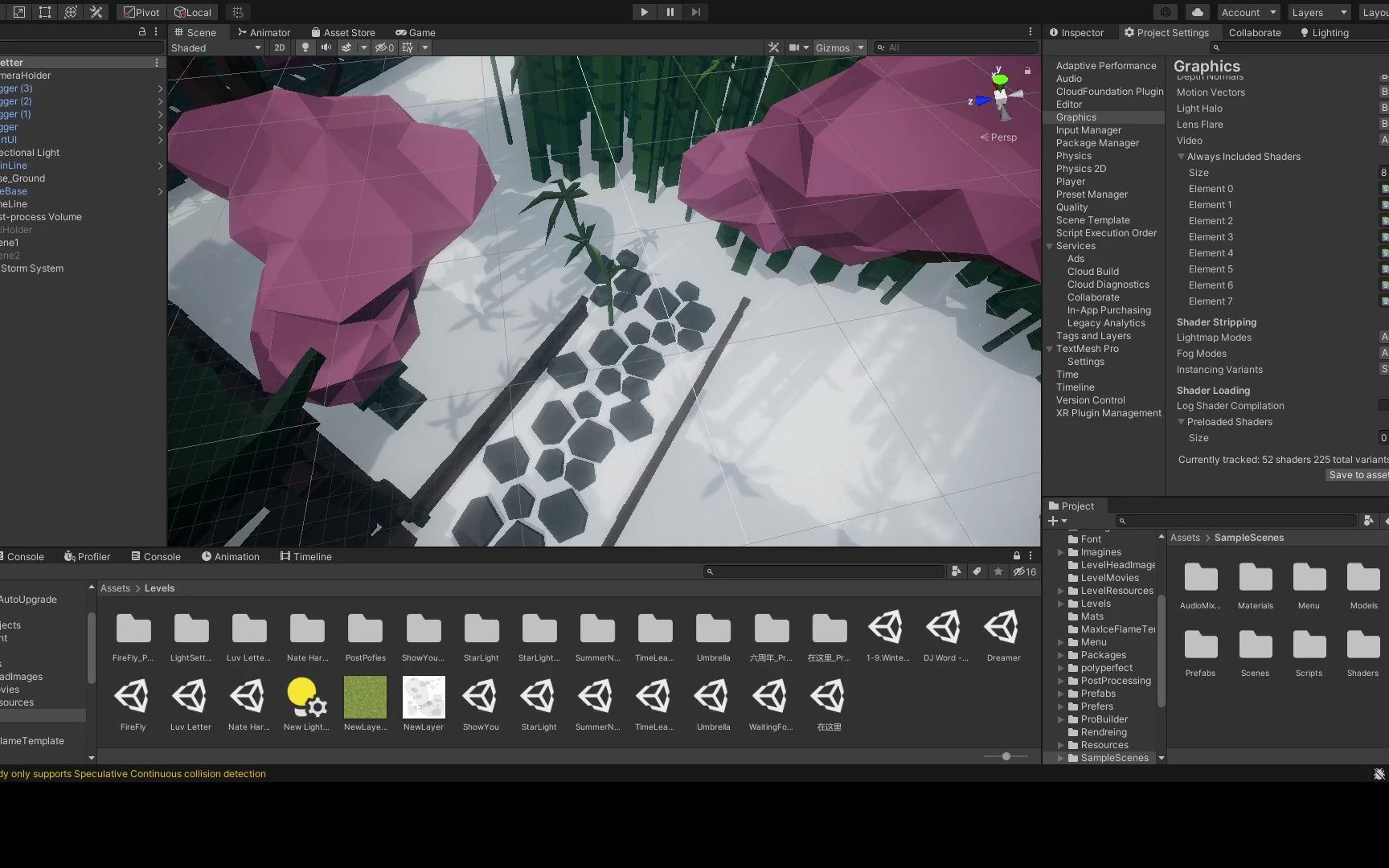Open the Scripts folder in SampleScenes
The width and height of the screenshot is (1389, 868).
pyautogui.click(x=1309, y=653)
